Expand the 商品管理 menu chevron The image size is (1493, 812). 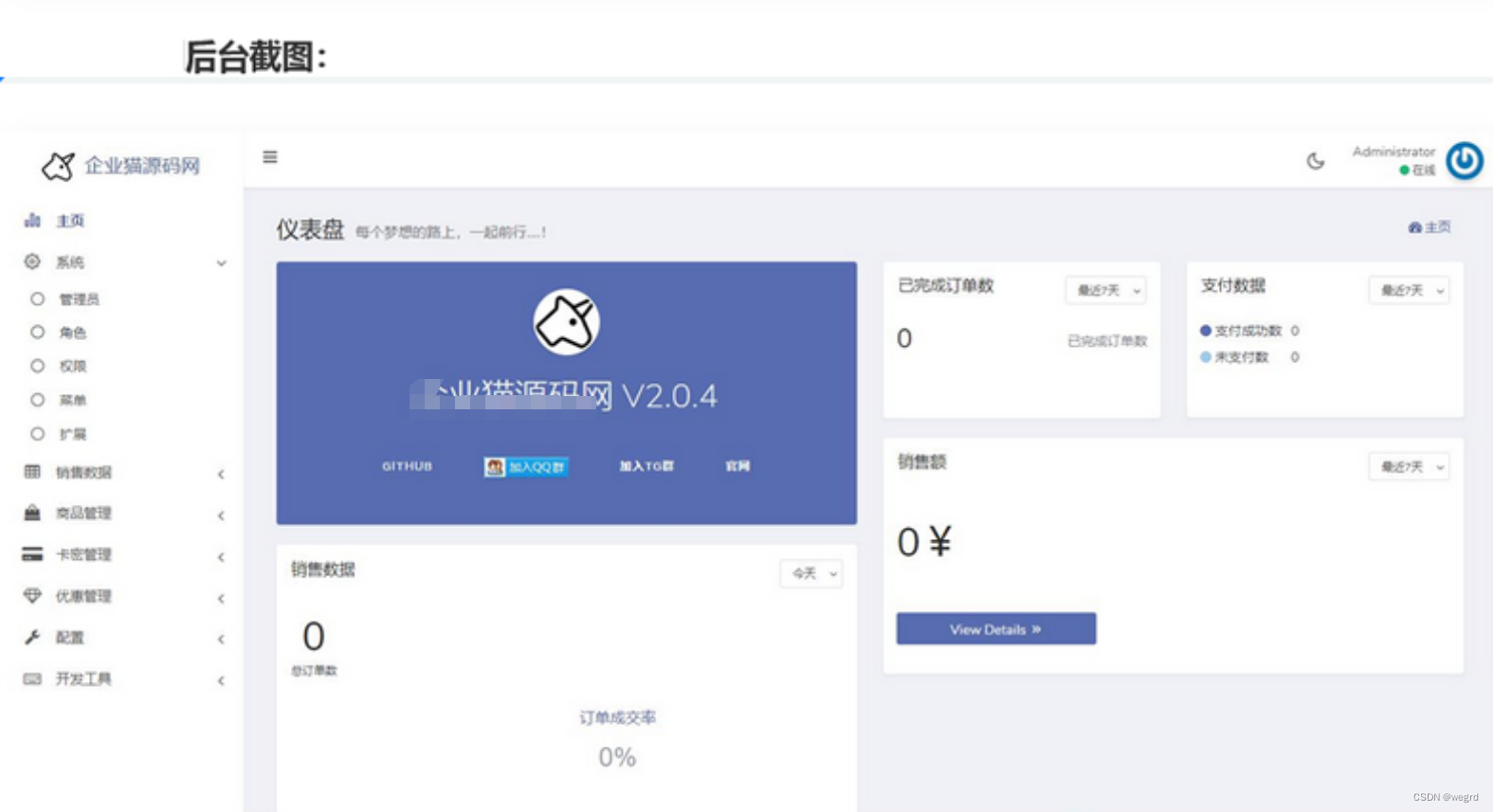click(x=221, y=515)
